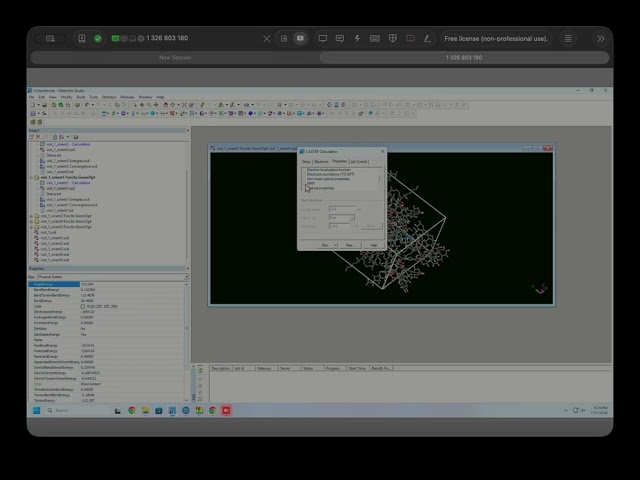640x480 pixels.
Task: Tick Non-linear optical properties checkbox
Action: pyautogui.click(x=304, y=179)
